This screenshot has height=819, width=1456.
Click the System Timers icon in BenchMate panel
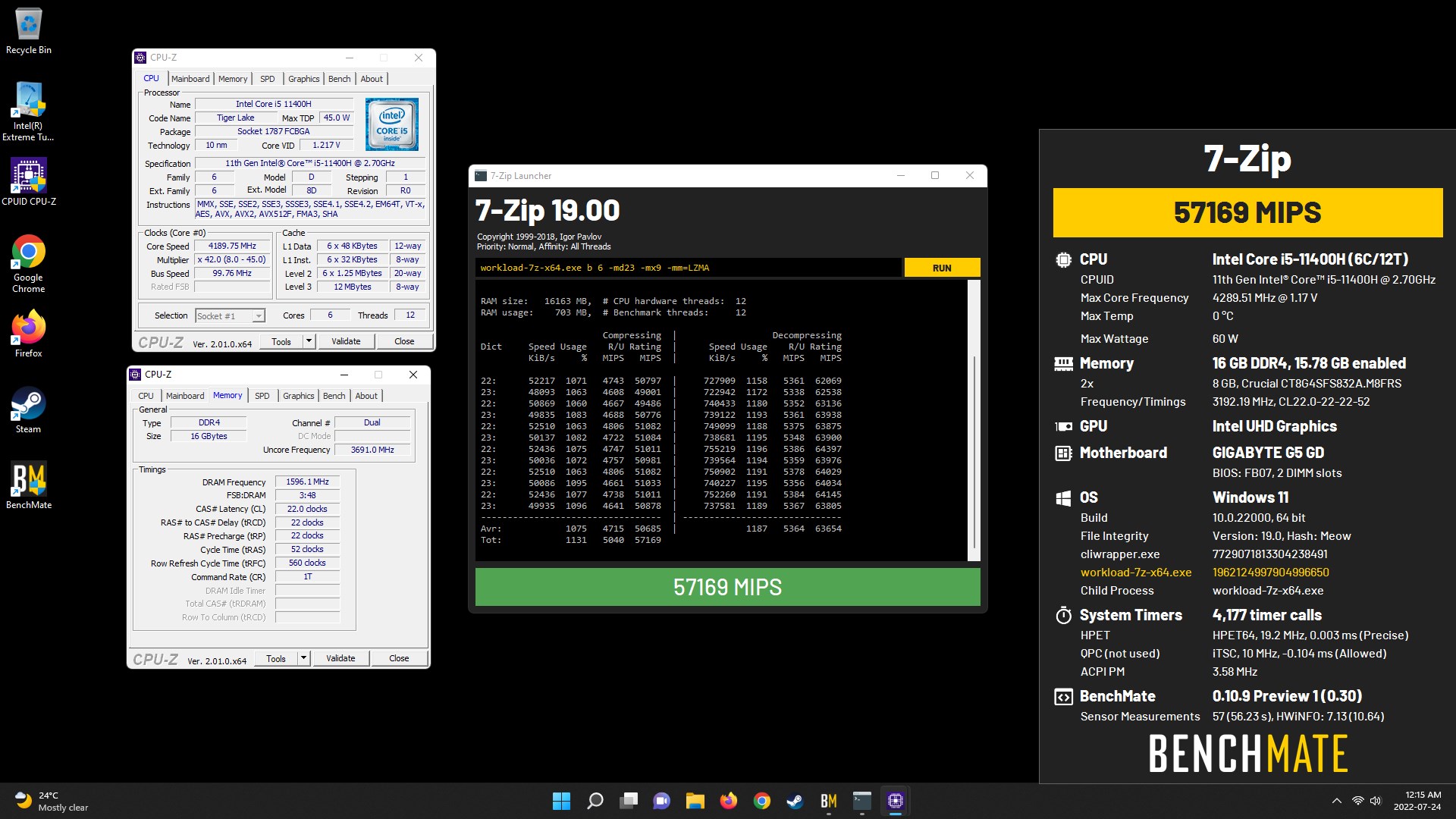pyautogui.click(x=1063, y=615)
